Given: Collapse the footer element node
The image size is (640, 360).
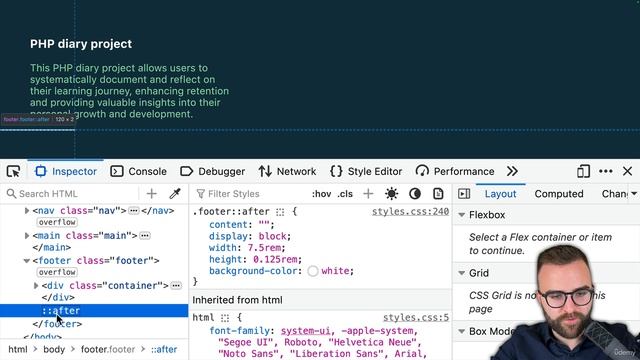Looking at the screenshot, I should tap(27, 260).
